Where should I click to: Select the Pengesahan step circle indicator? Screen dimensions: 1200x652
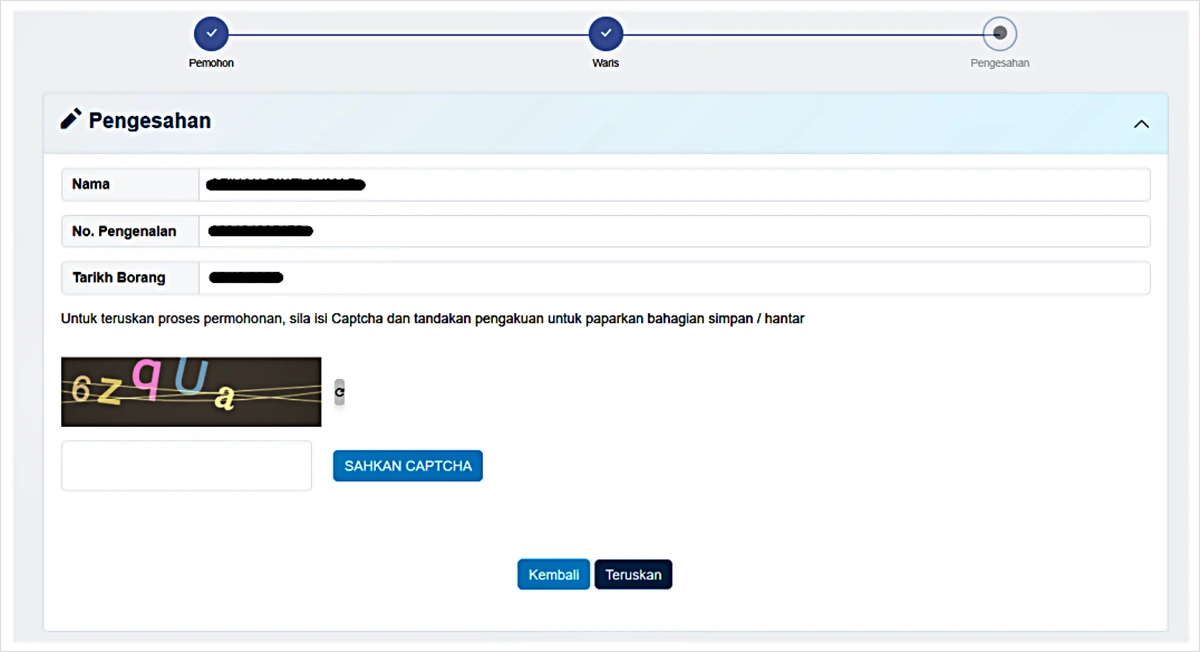pyautogui.click(x=999, y=34)
